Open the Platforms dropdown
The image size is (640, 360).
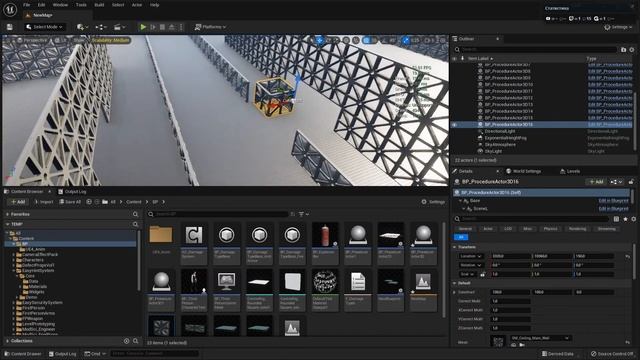tap(210, 27)
